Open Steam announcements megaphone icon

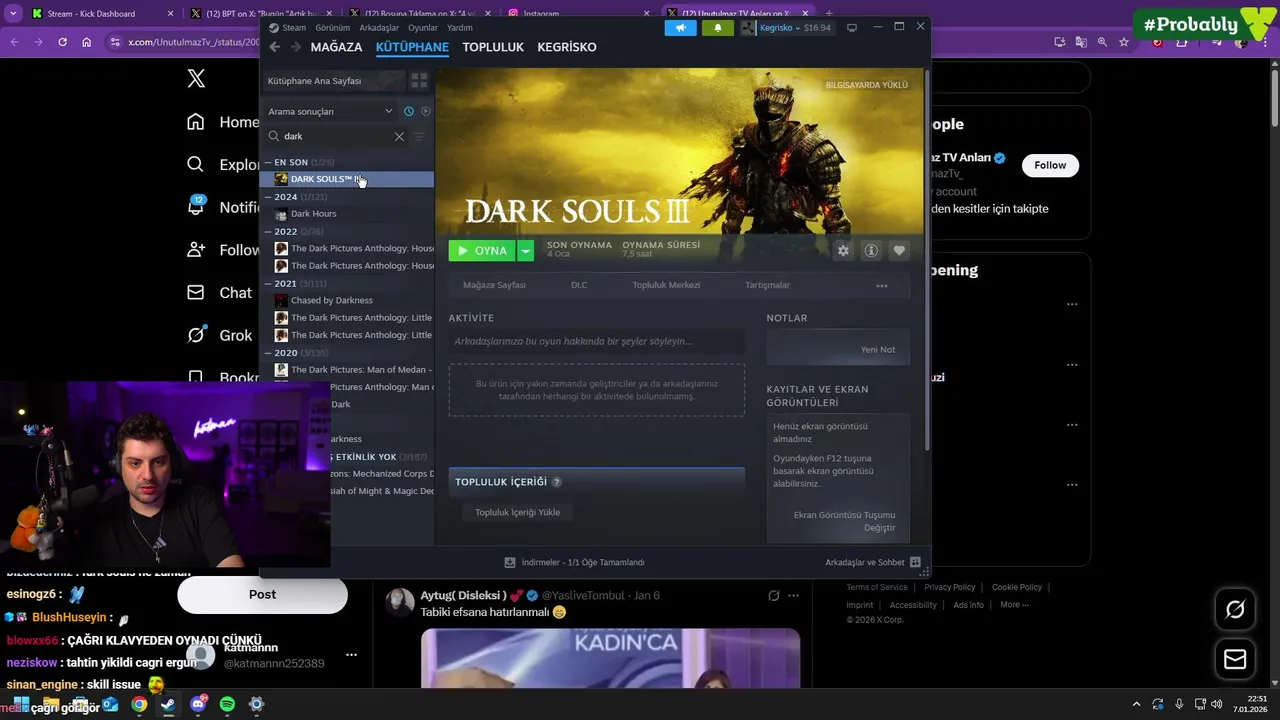click(680, 27)
